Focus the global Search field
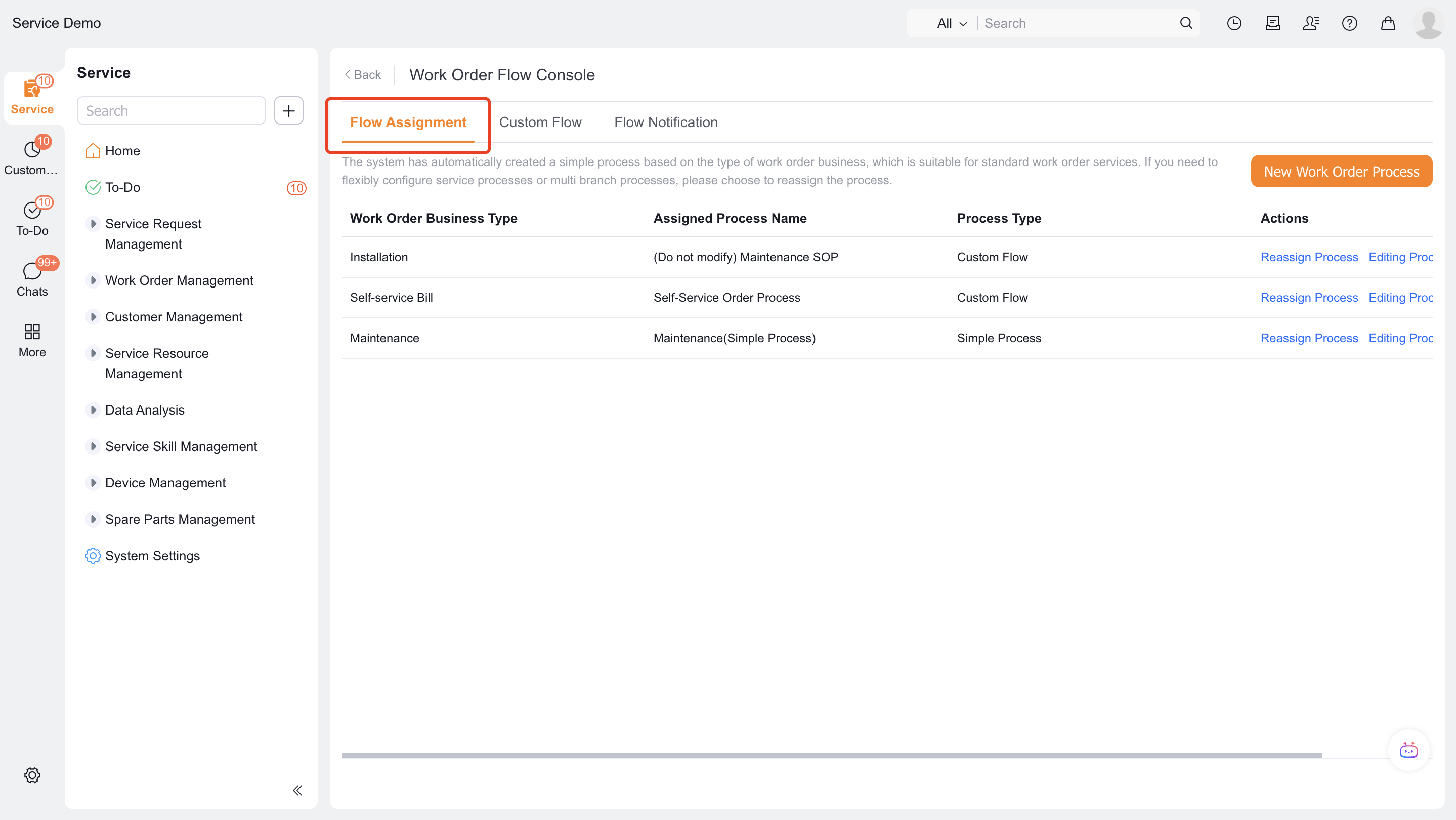 point(1077,23)
